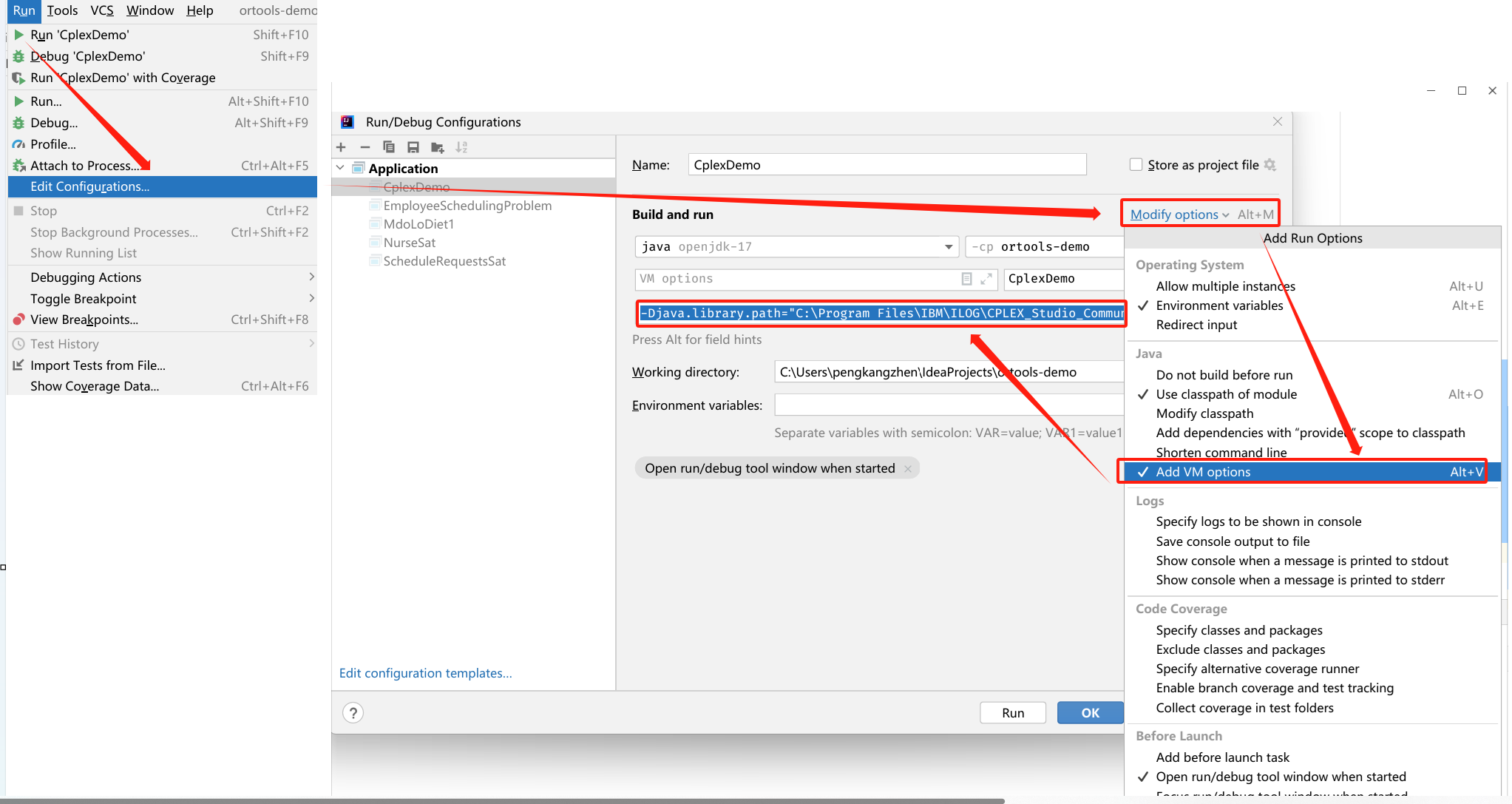Select Edit Configurations in Run menu
The width and height of the screenshot is (1512, 804).
click(x=89, y=186)
